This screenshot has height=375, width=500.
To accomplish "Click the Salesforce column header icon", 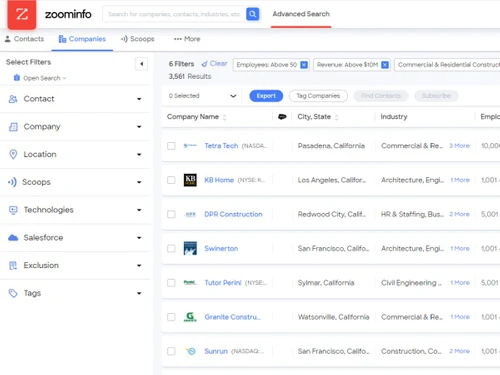I will 282,117.
